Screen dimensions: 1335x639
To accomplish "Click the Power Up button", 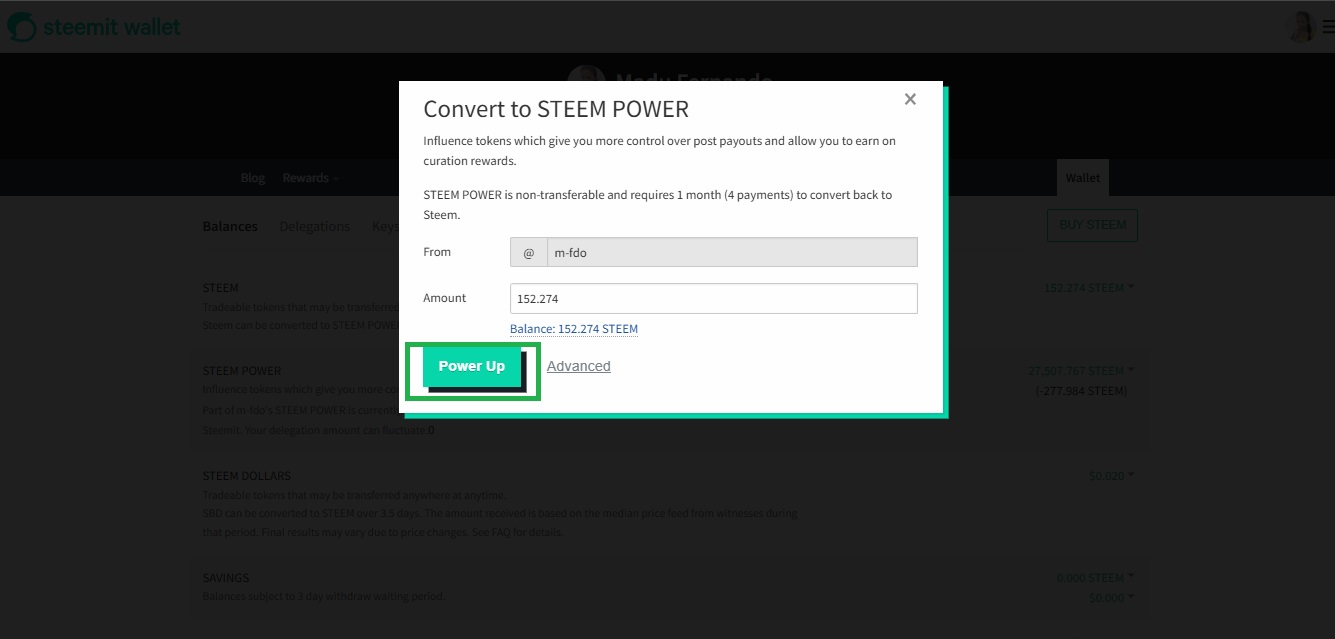I will click(472, 367).
